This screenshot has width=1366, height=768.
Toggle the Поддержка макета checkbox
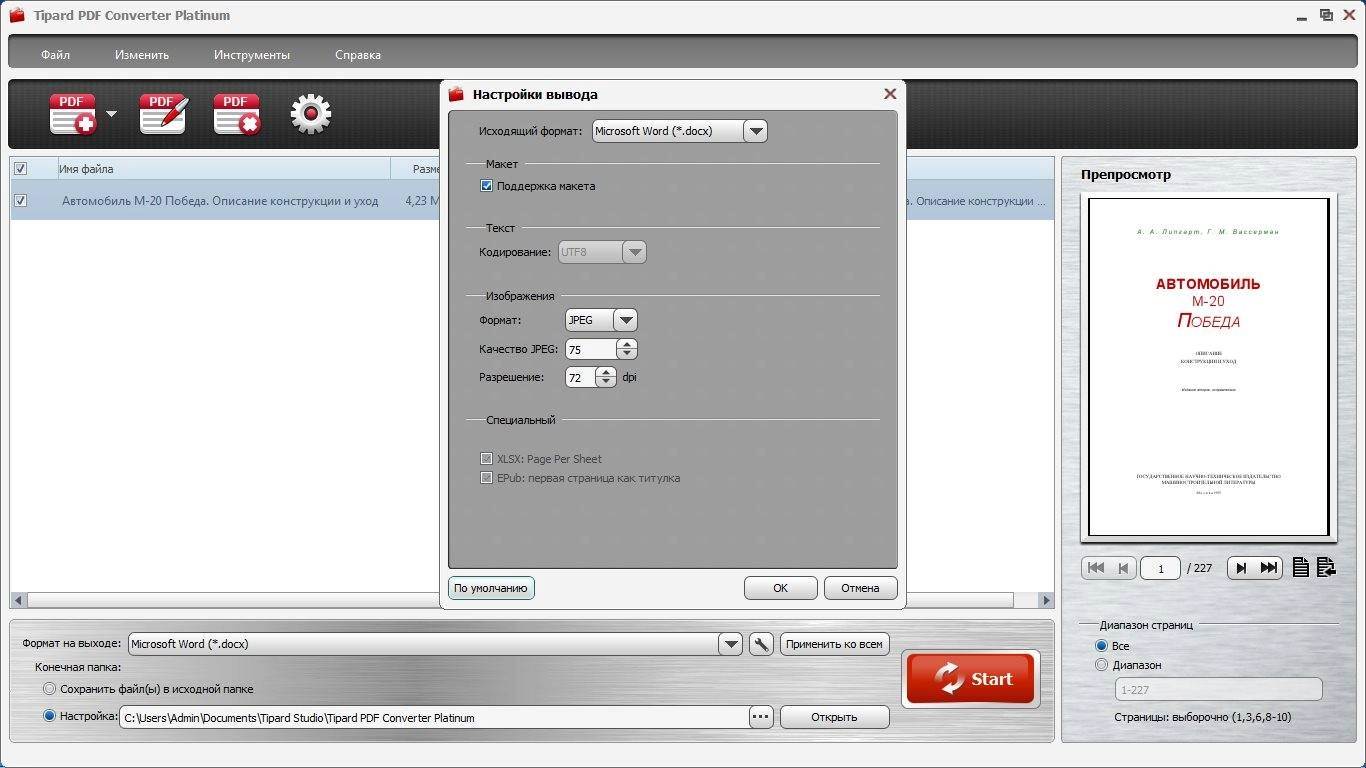[x=487, y=186]
